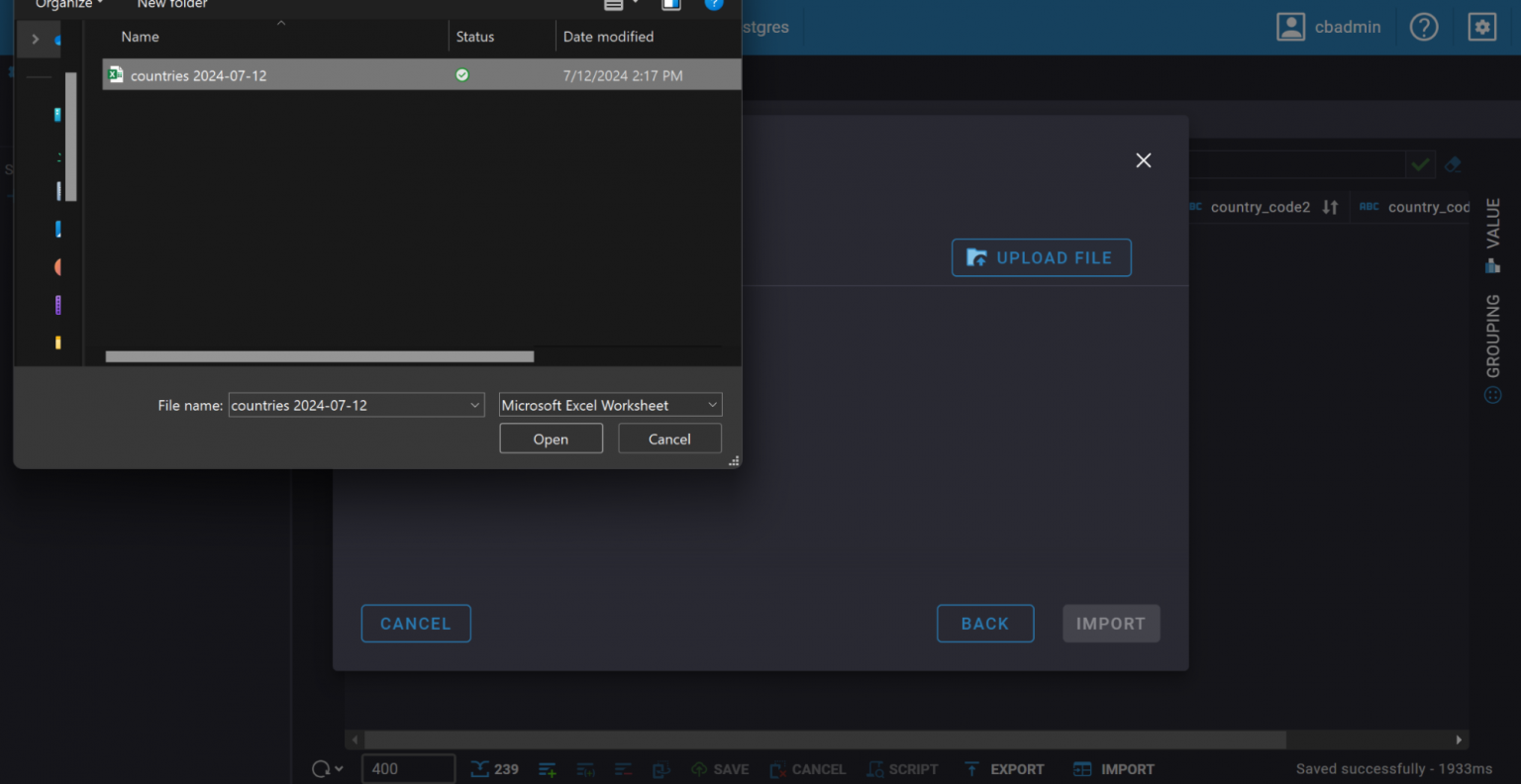Sort files by the Date modified header
Screen dimensions: 1521x784
tap(608, 37)
